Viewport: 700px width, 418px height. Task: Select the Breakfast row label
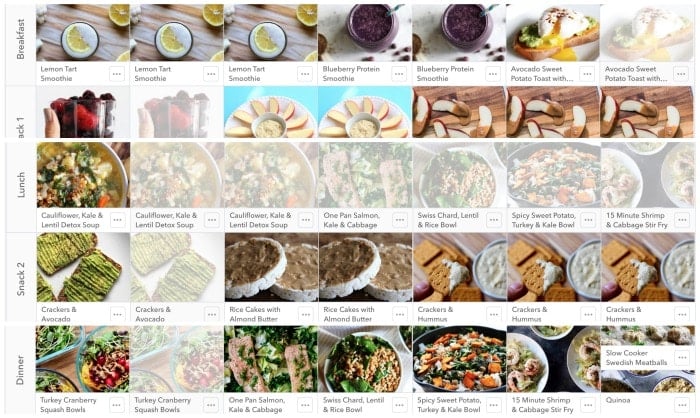[21, 39]
